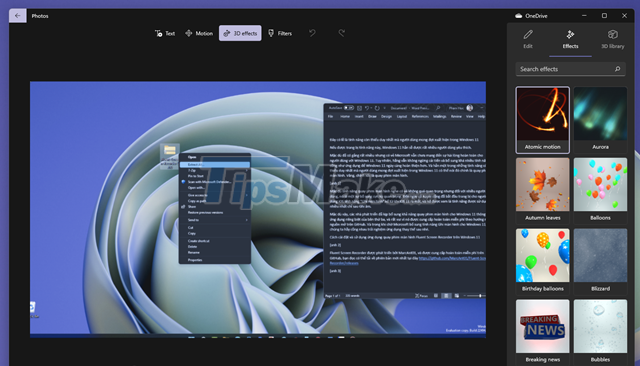This screenshot has height=366, width=640.
Task: Redo the last change
Action: tap(342, 33)
